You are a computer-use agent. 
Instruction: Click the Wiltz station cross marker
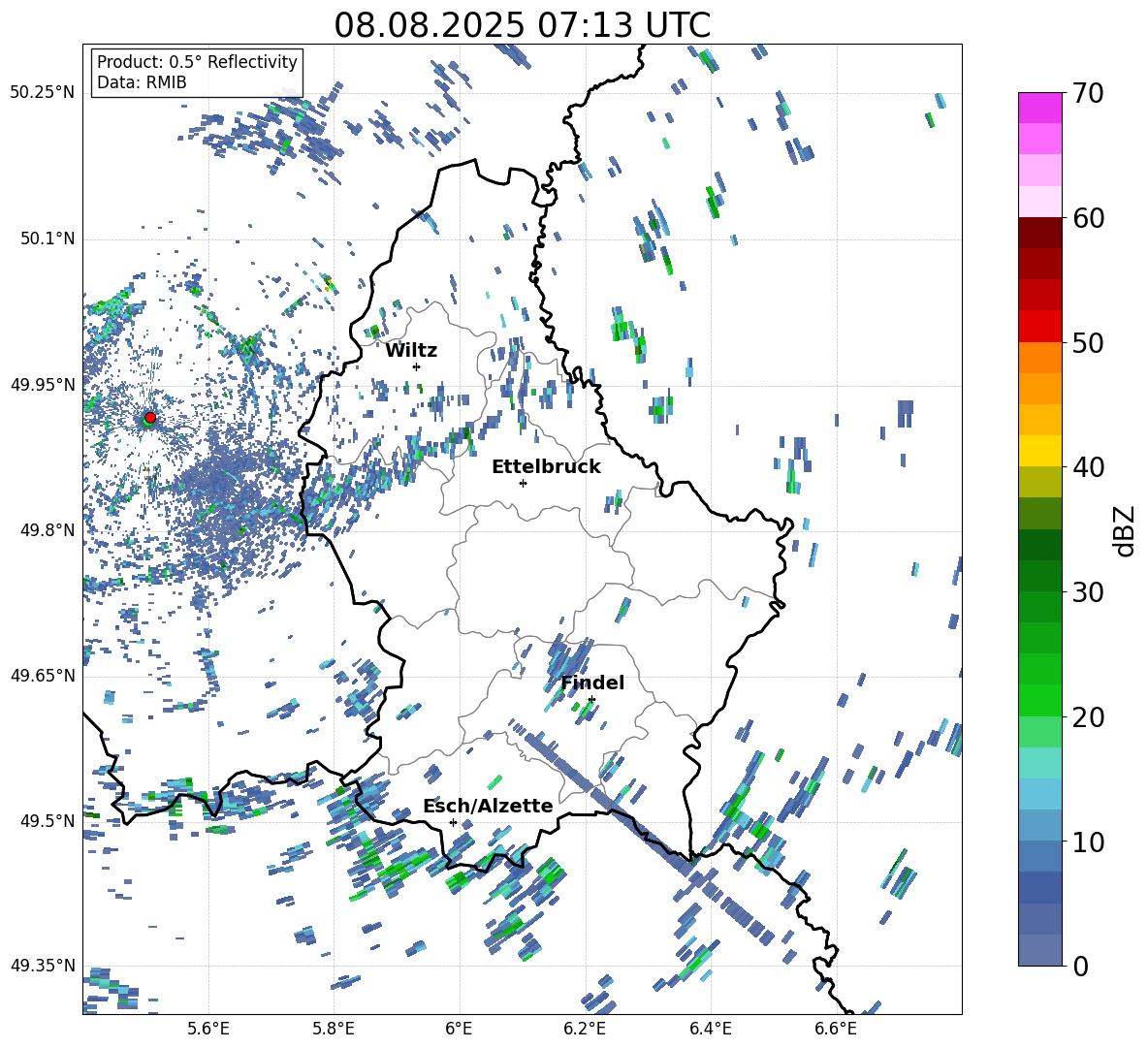pos(417,366)
